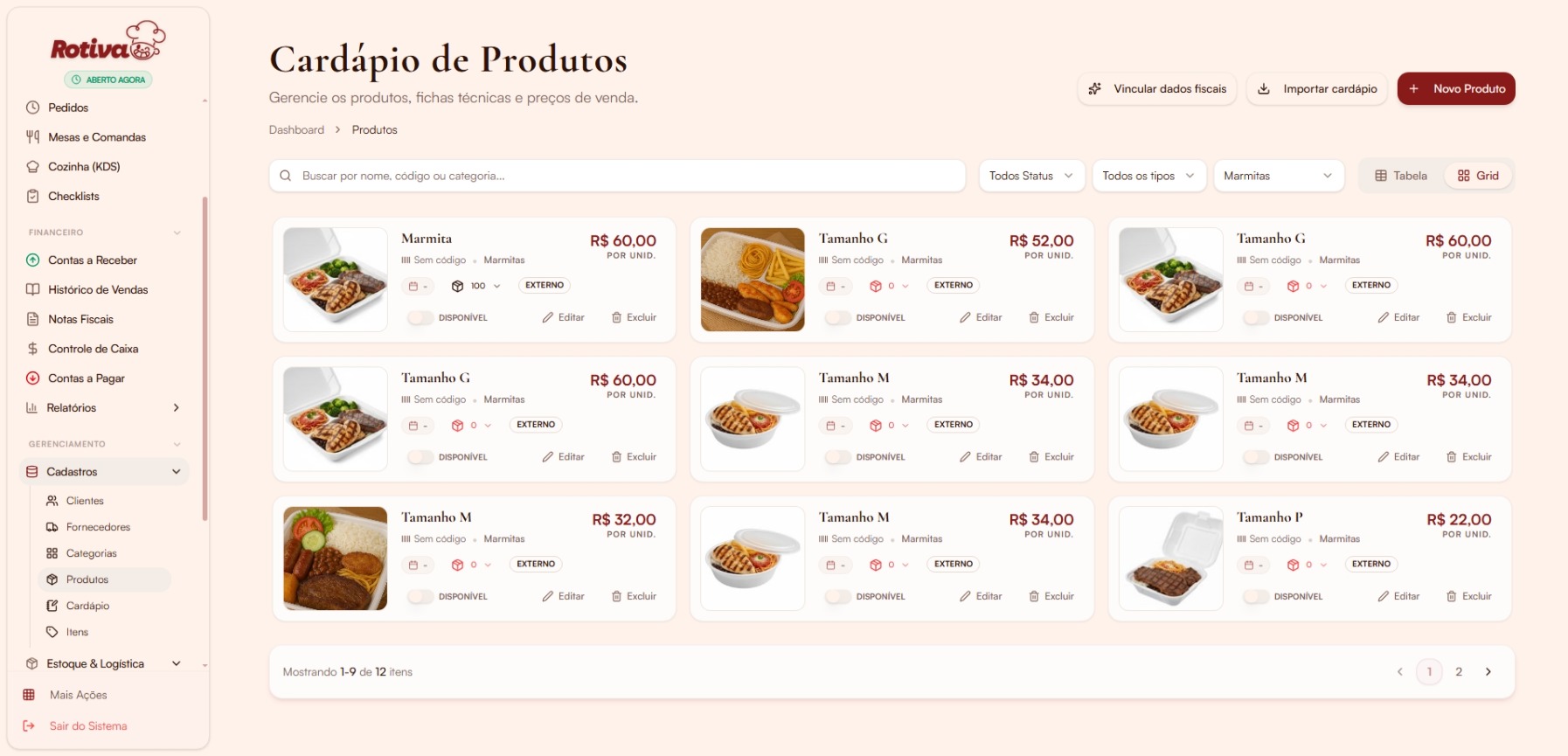Click the product search input field
This screenshot has height=756, width=1568.
point(617,176)
